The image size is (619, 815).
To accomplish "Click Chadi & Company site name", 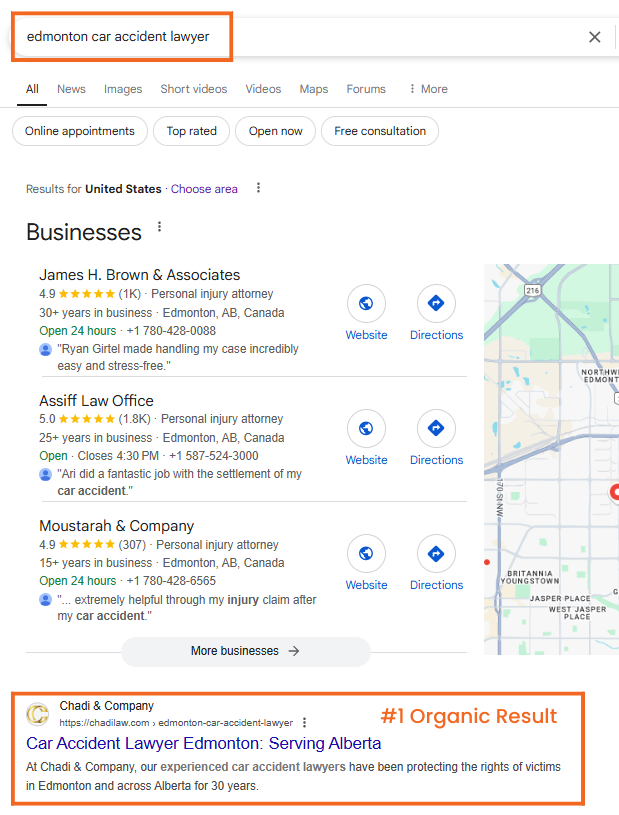I will pyautogui.click(x=107, y=706).
